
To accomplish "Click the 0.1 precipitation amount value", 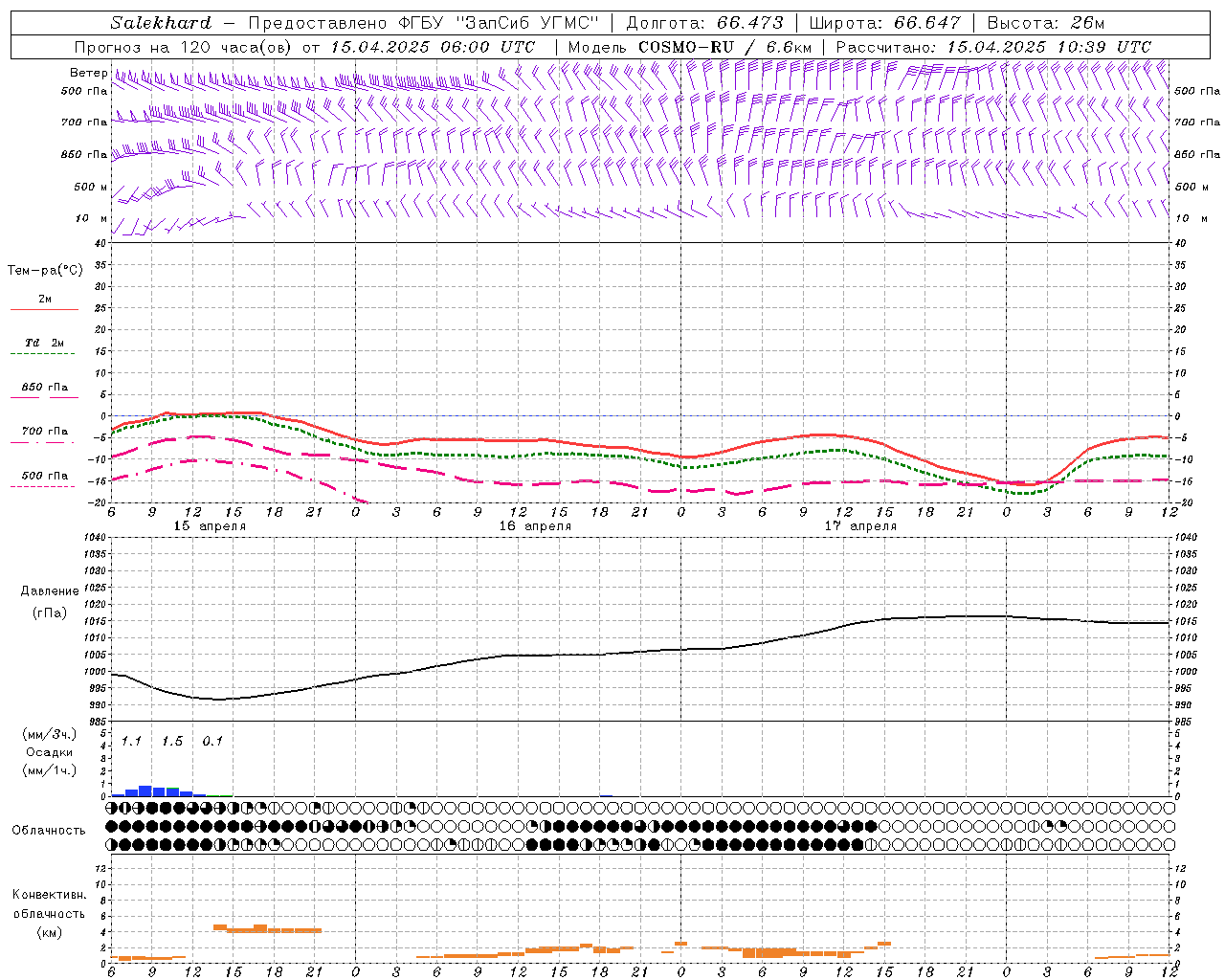I will [x=212, y=741].
